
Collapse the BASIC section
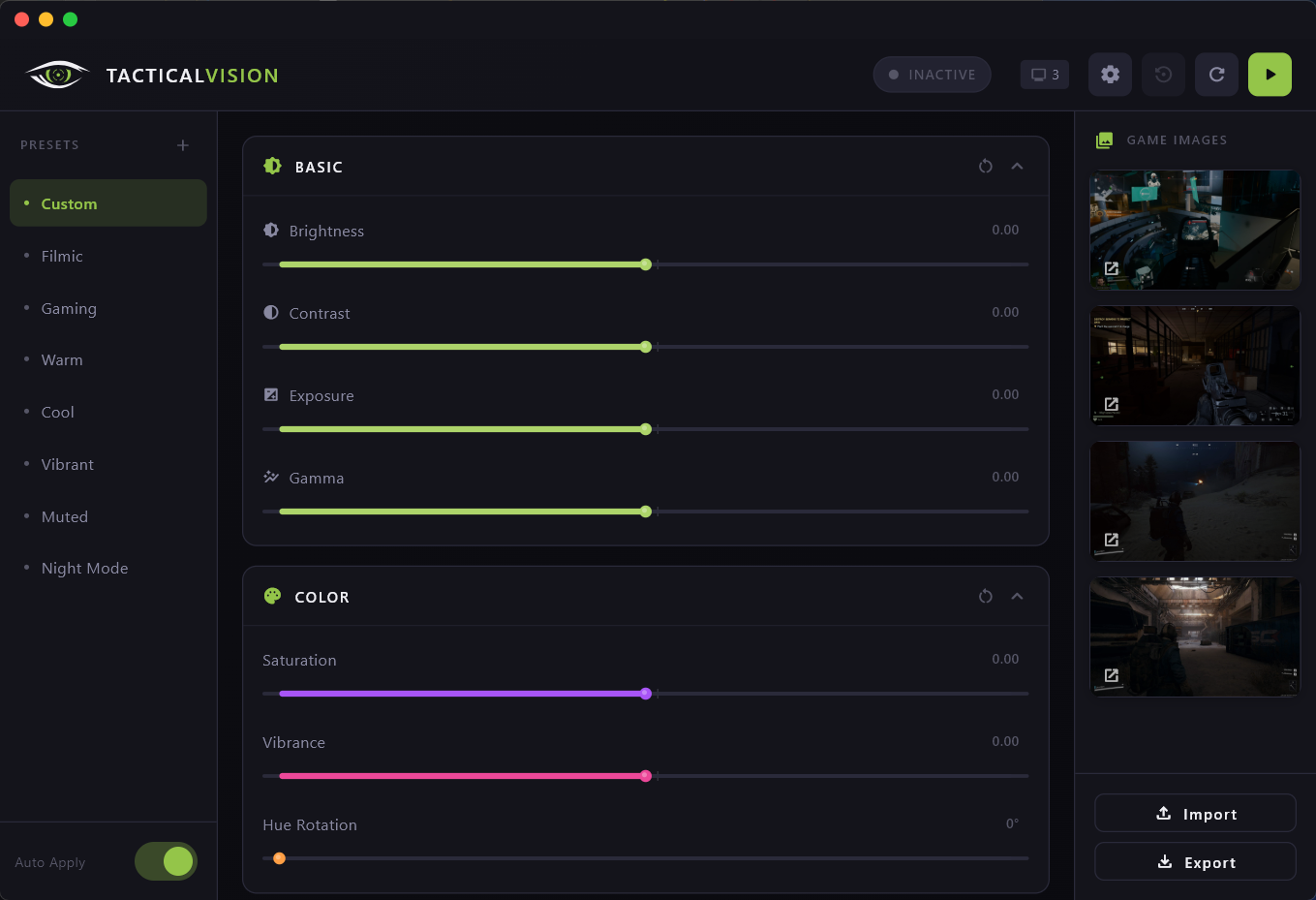pyautogui.click(x=1017, y=166)
